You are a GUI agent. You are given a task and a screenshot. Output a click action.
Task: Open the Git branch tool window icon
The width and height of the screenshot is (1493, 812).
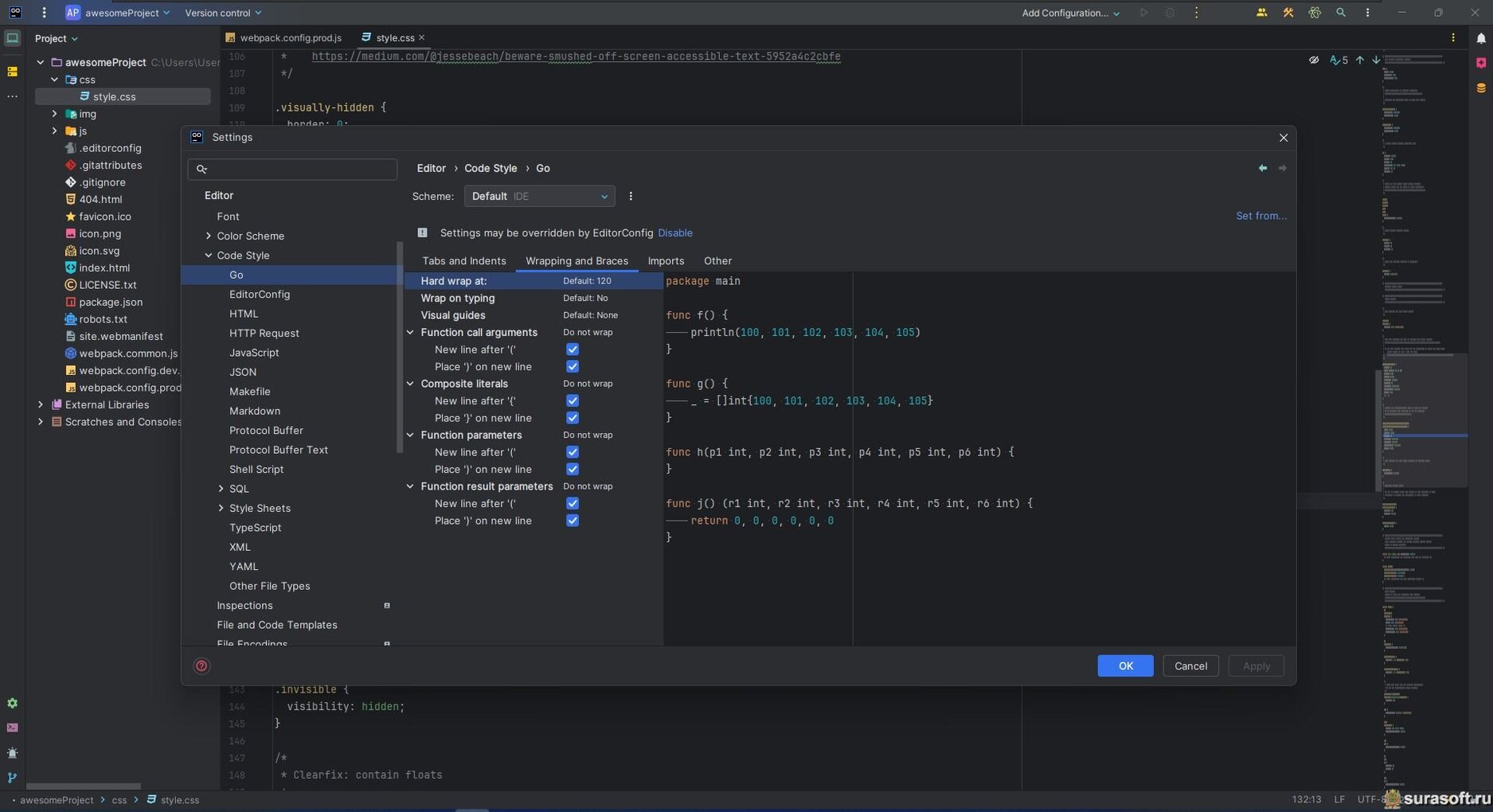(x=12, y=778)
